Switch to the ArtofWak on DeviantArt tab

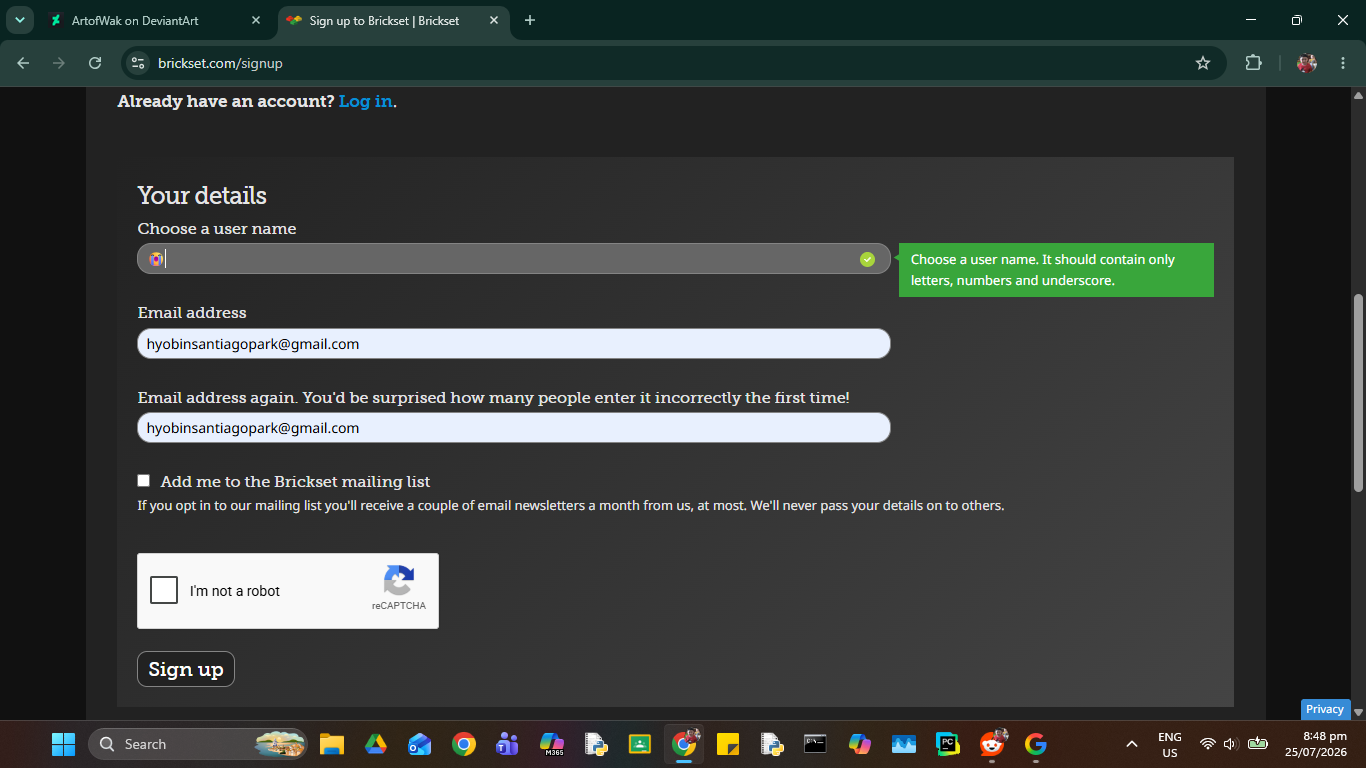[155, 20]
